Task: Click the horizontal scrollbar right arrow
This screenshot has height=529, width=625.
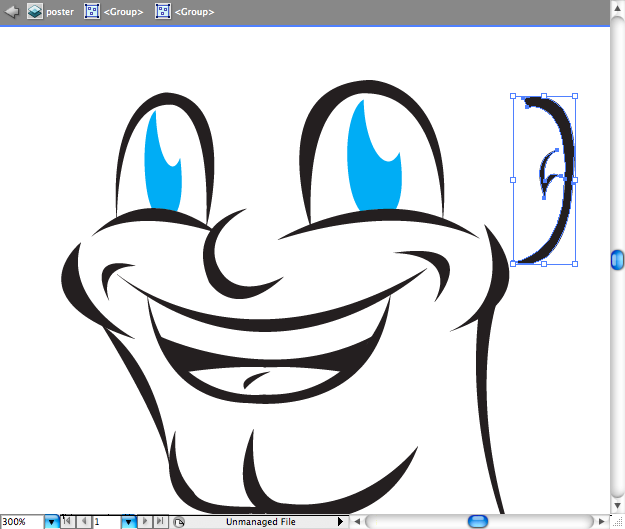Action: point(602,521)
